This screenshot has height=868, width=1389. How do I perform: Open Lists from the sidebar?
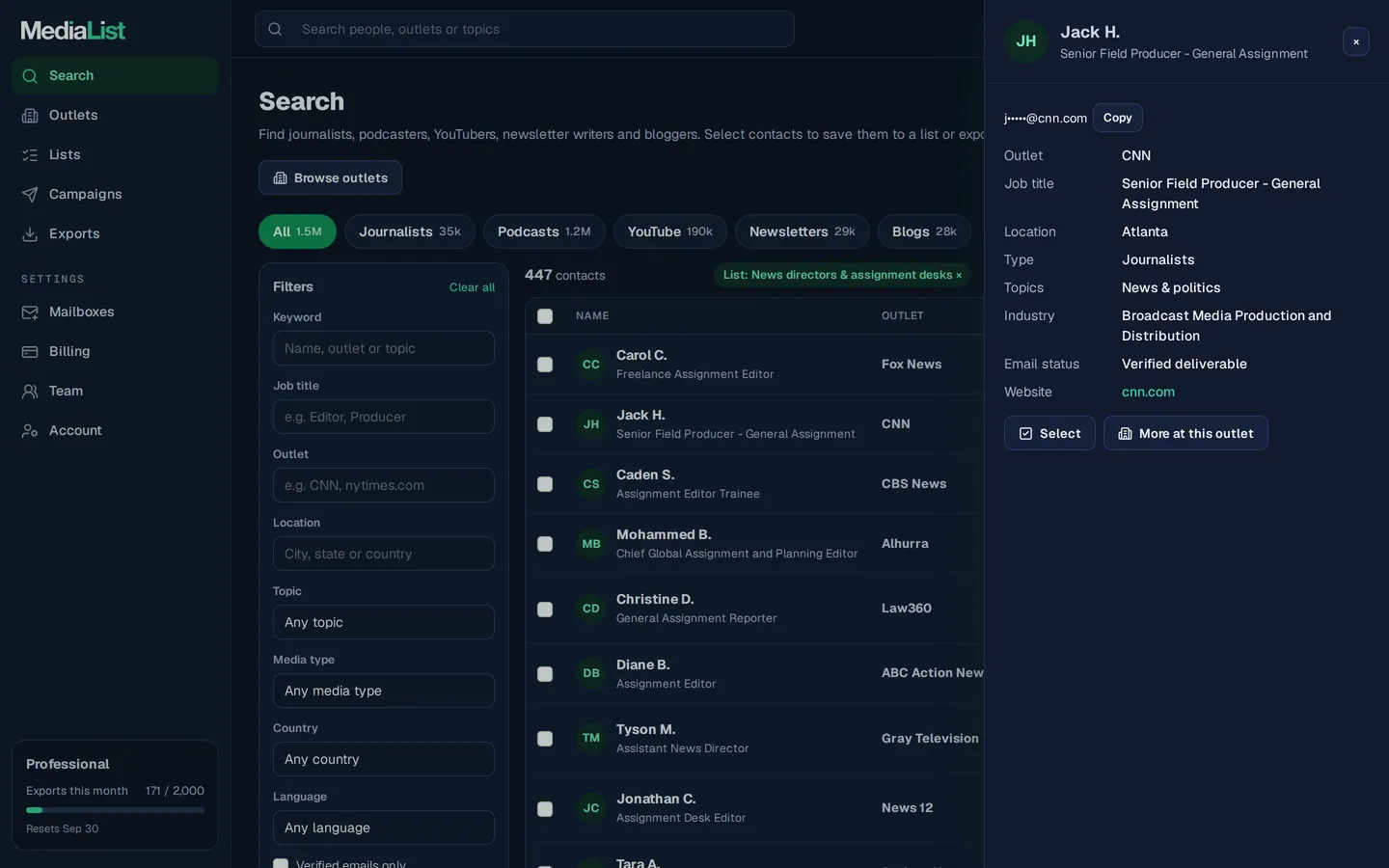pyautogui.click(x=115, y=154)
